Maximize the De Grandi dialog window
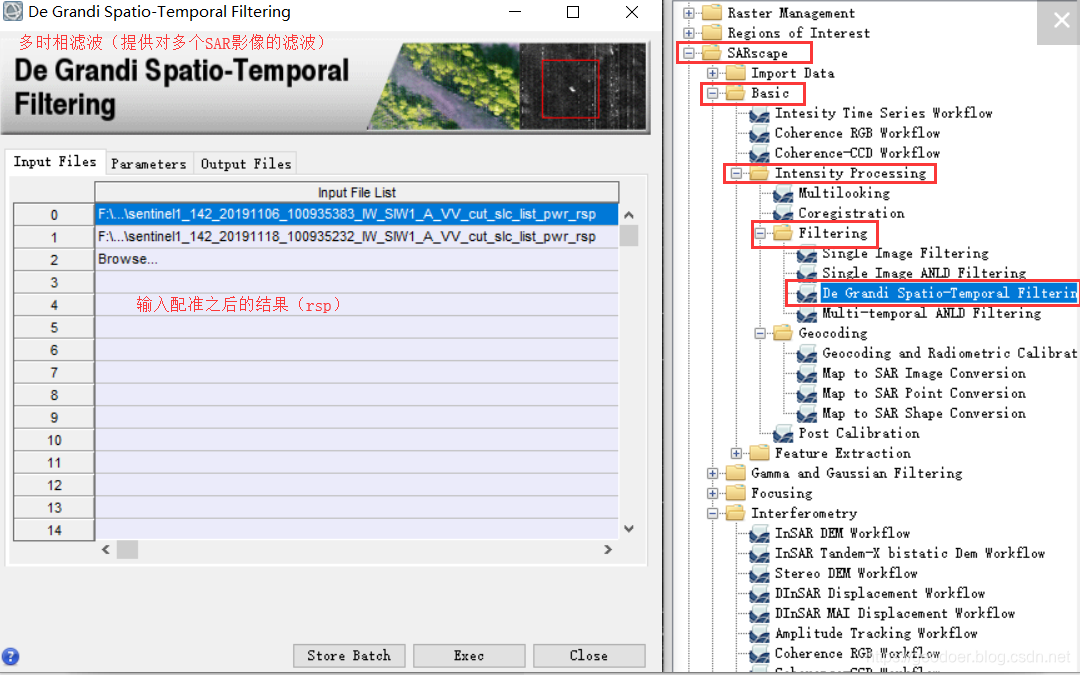The height and width of the screenshot is (675, 1080). pos(572,12)
